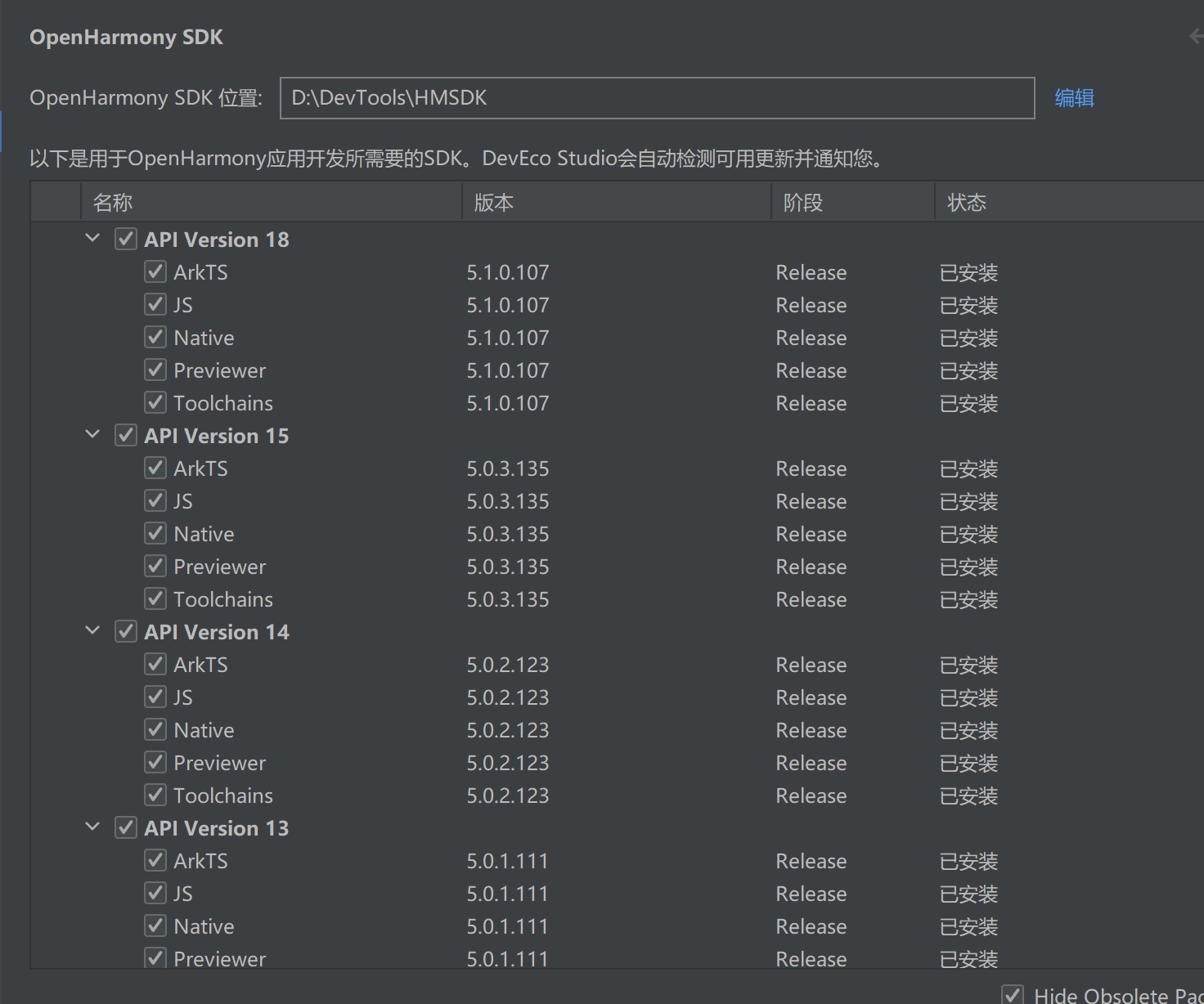Toggle Previewer checkbox under API Version 15
1204x1004 pixels.
tap(155, 566)
